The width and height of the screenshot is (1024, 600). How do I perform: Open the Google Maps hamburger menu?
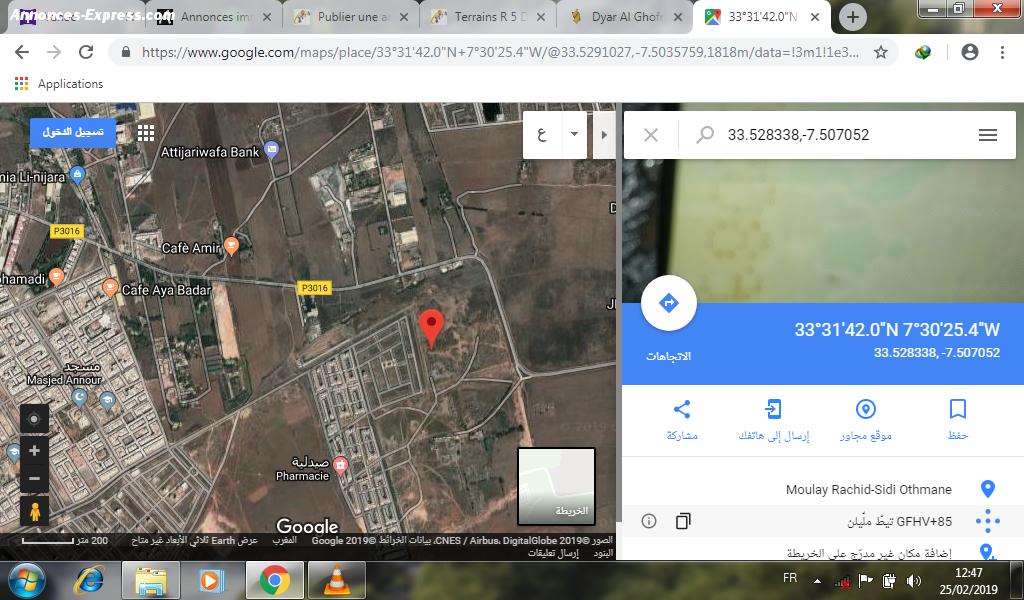point(988,135)
